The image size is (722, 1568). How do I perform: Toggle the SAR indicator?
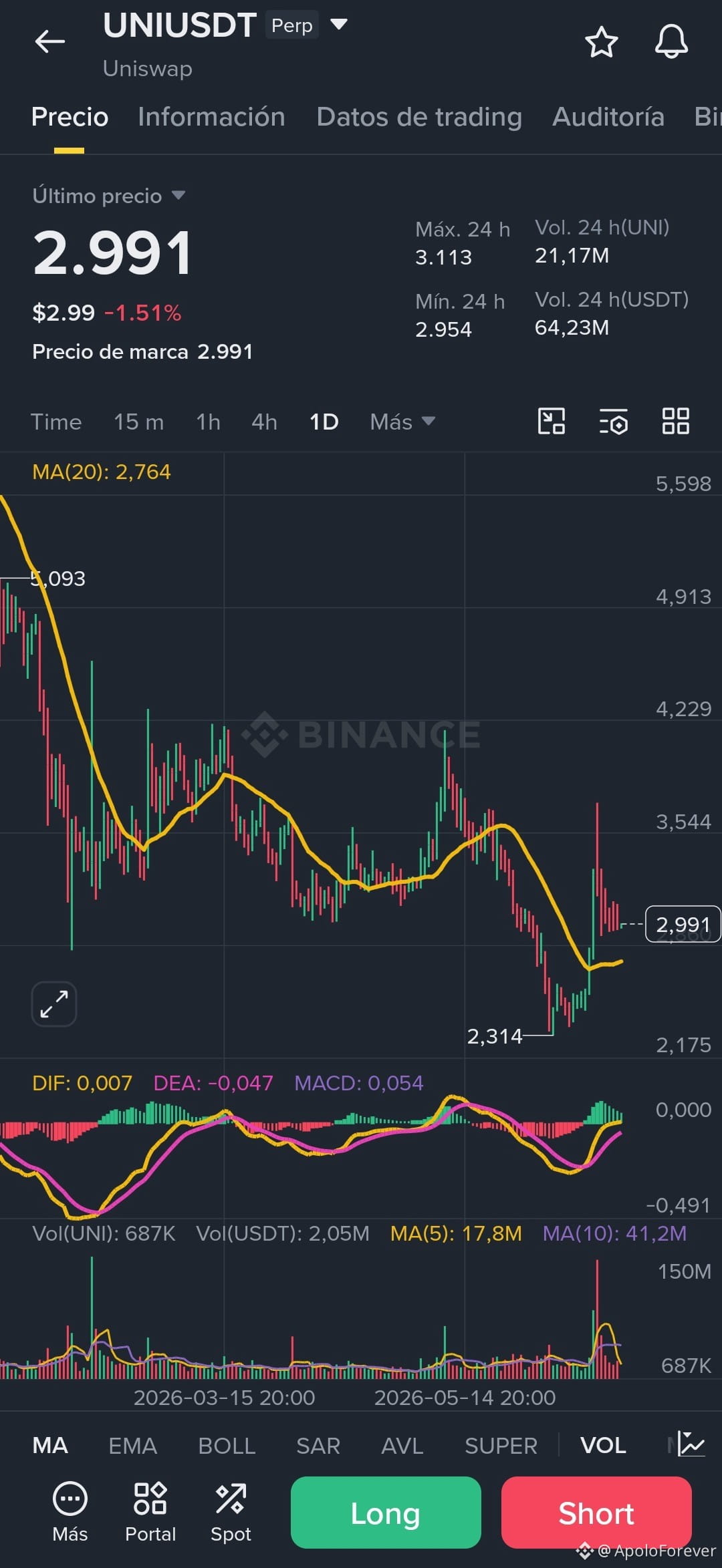point(318,1445)
